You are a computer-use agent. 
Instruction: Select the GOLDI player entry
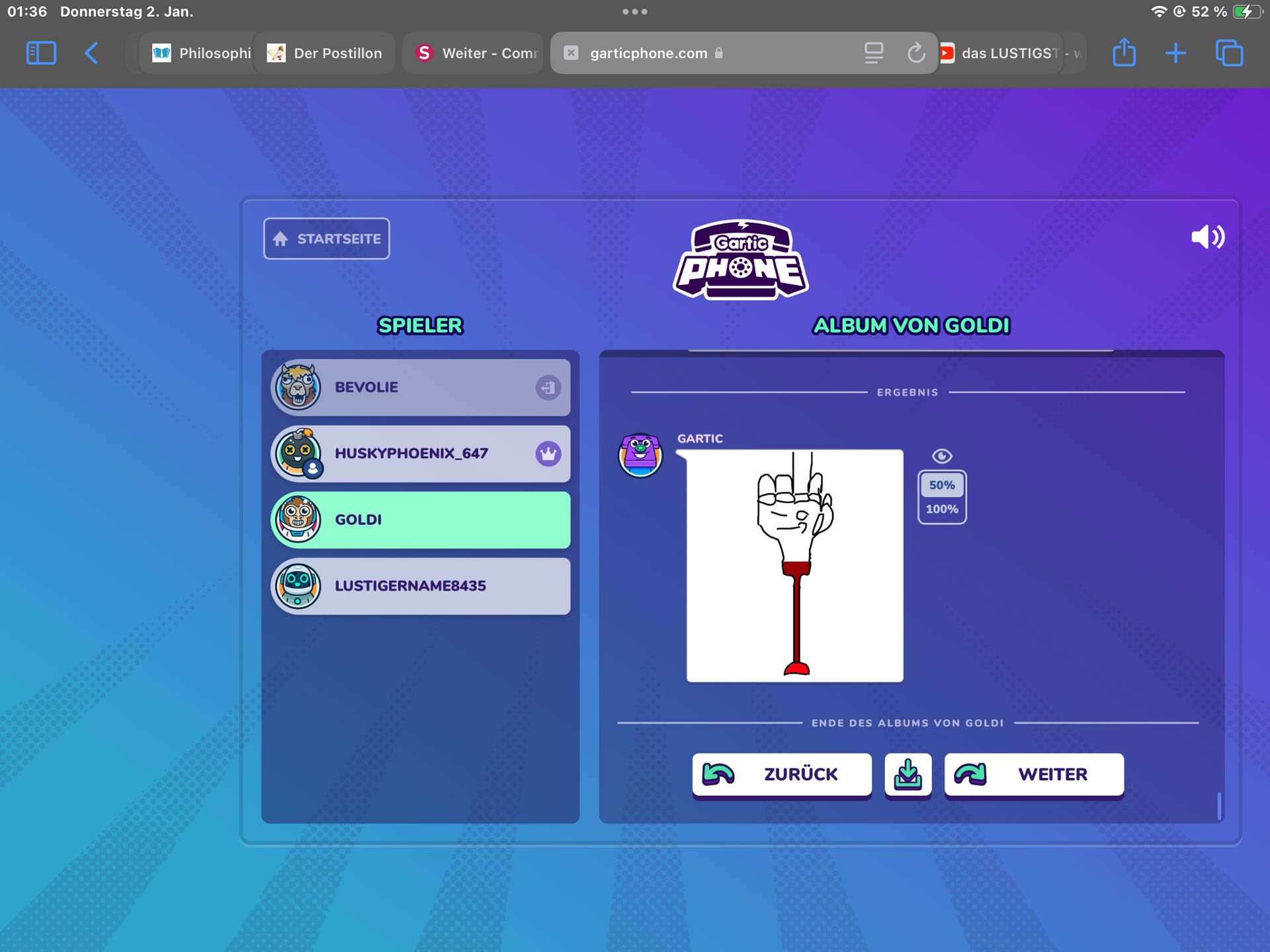(421, 520)
